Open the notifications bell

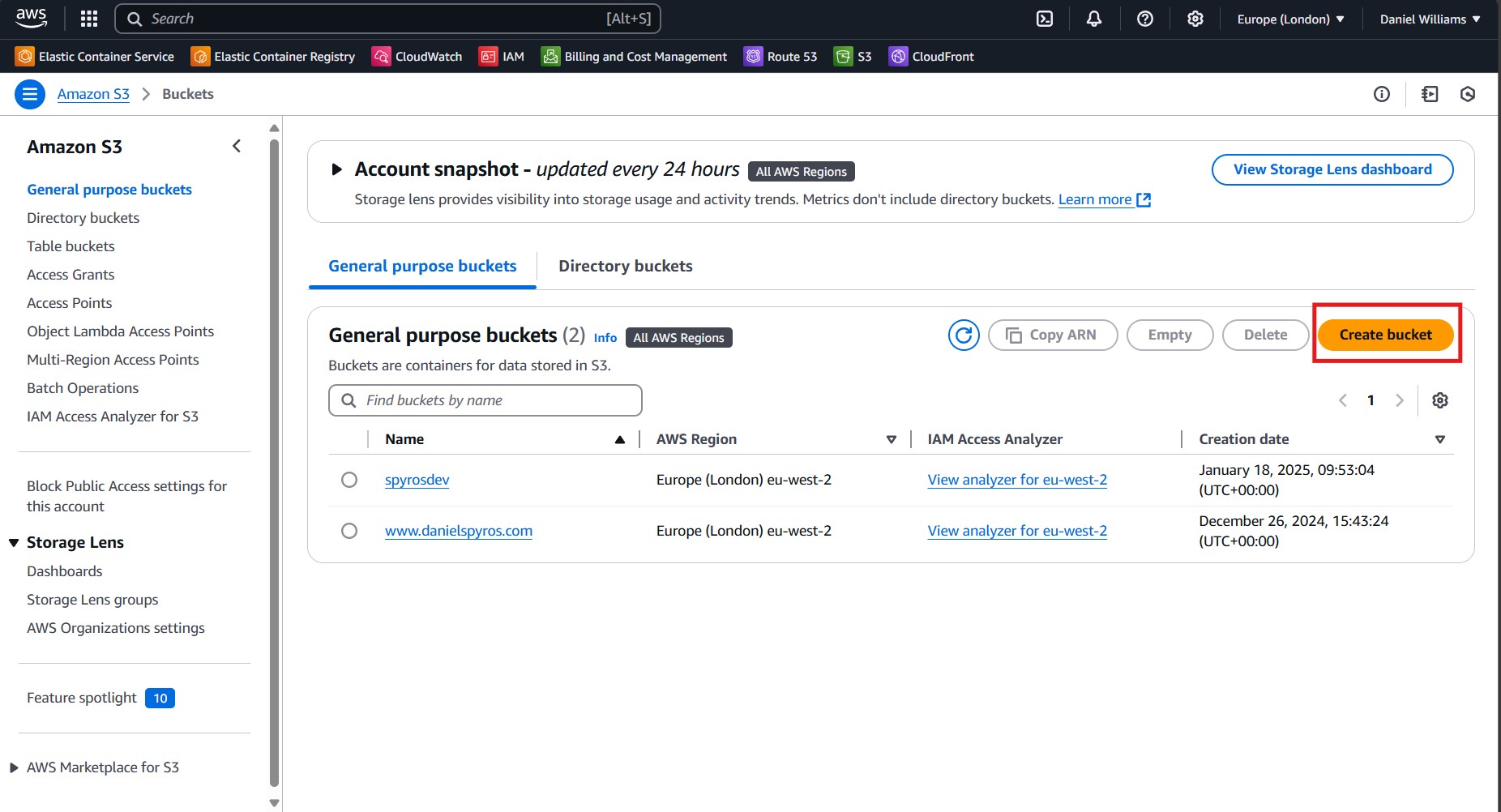coord(1093,19)
